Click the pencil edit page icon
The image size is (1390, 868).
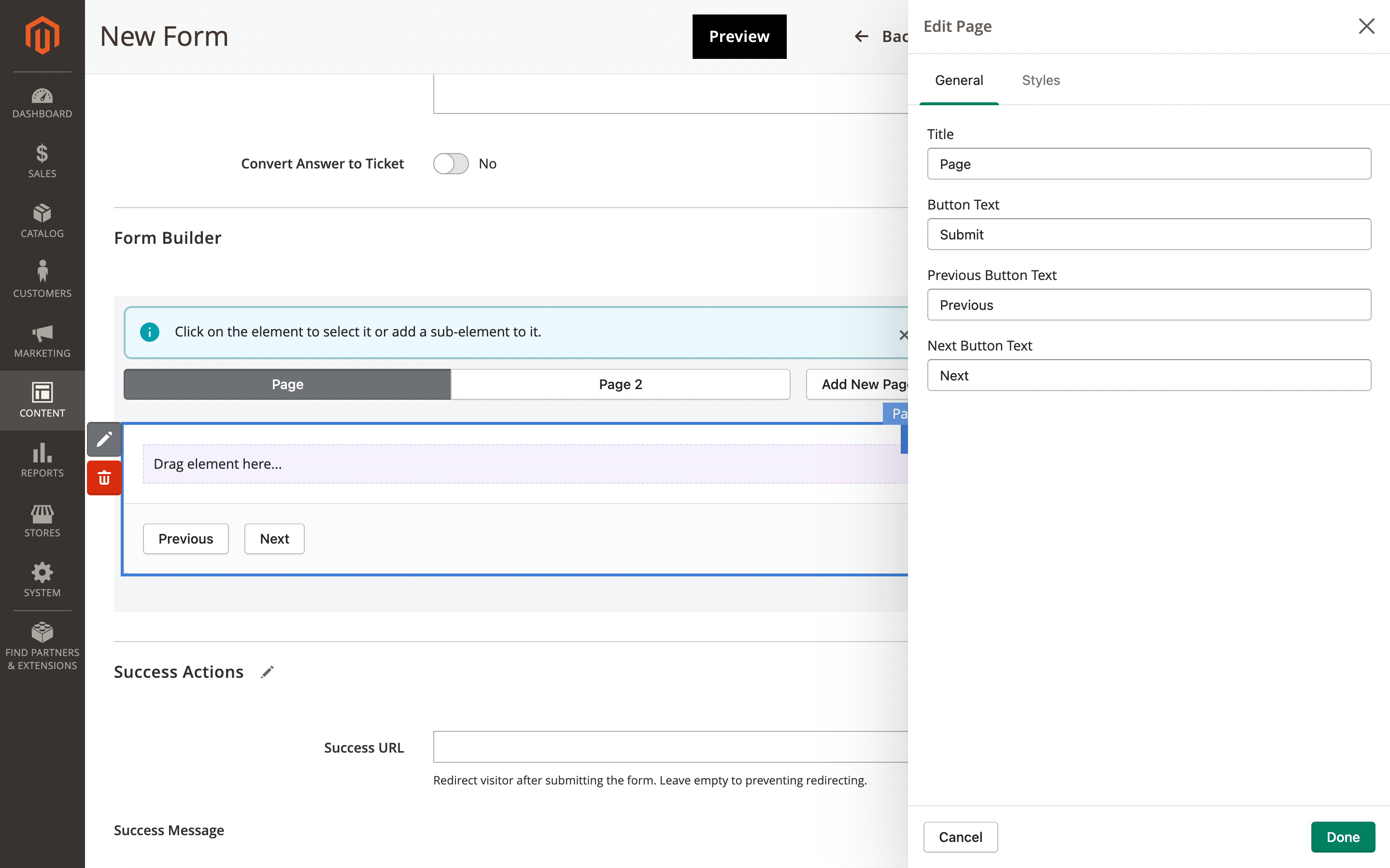pyautogui.click(x=104, y=440)
